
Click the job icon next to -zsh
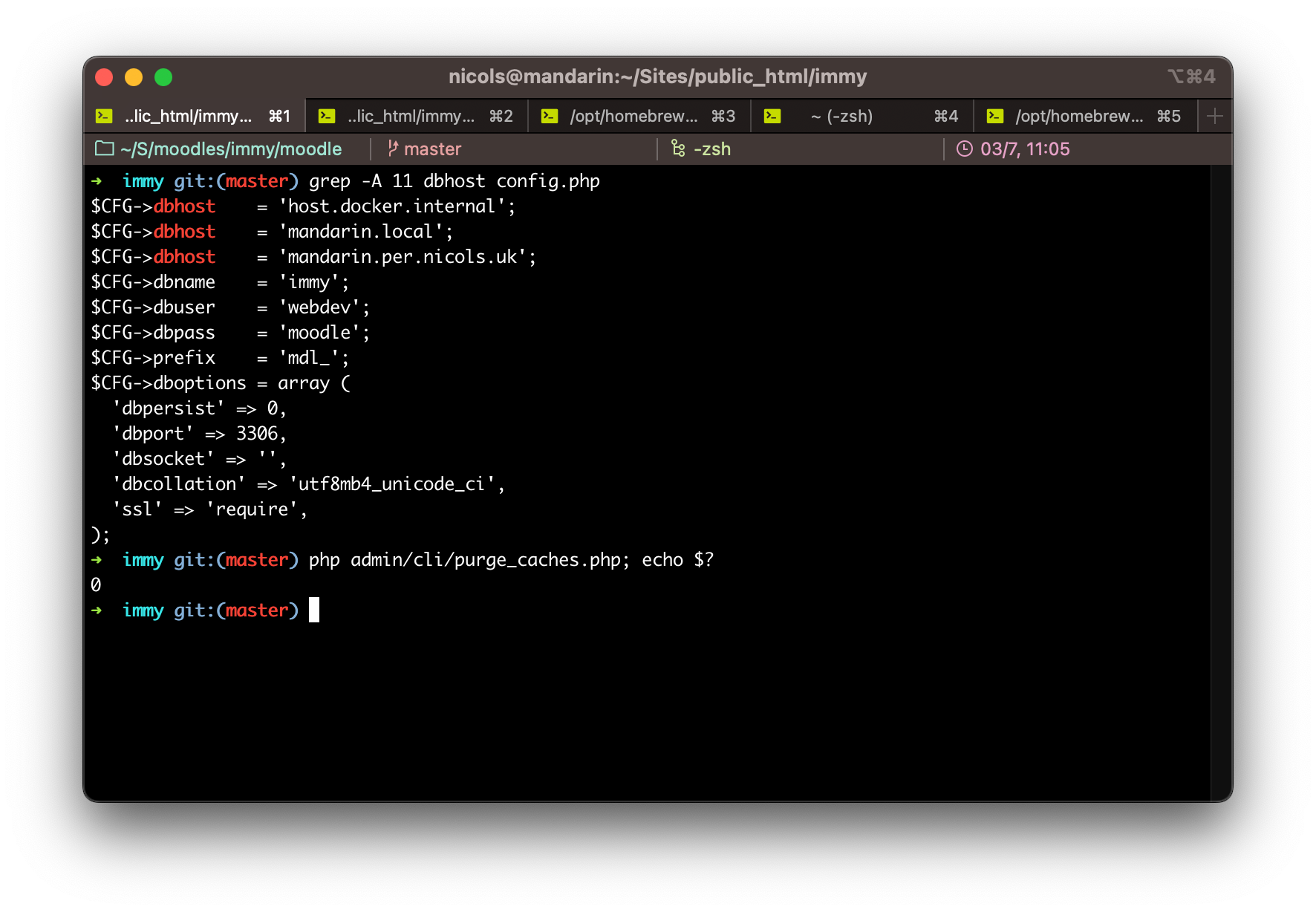click(x=678, y=149)
